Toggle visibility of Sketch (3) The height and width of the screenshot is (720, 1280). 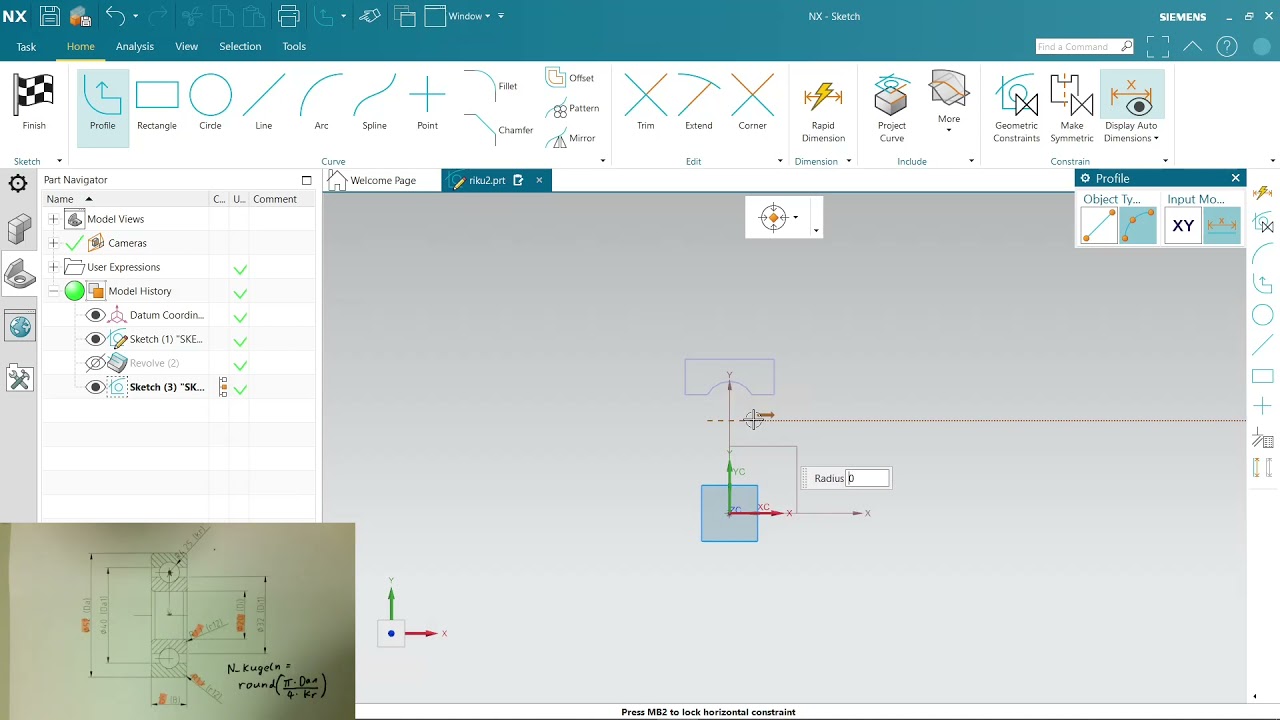point(95,387)
